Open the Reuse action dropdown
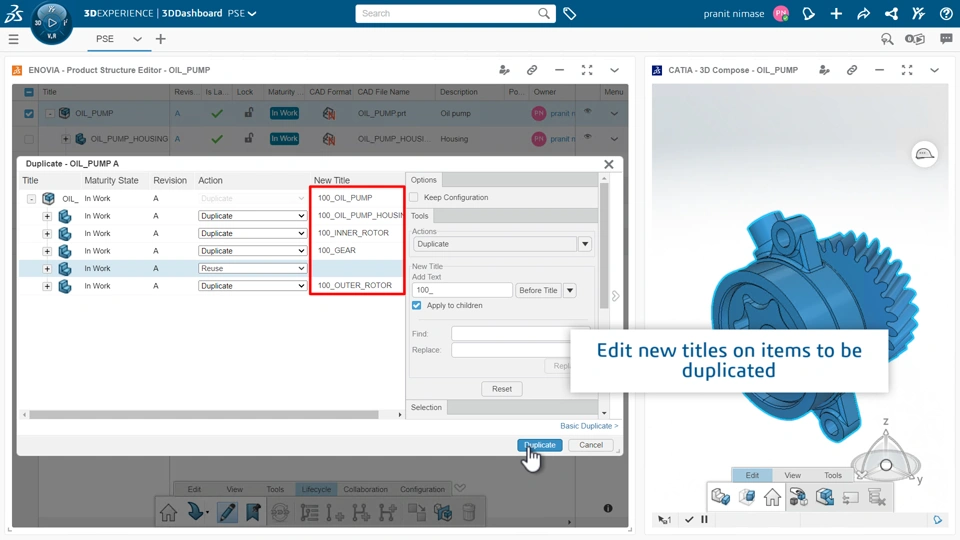 252,268
